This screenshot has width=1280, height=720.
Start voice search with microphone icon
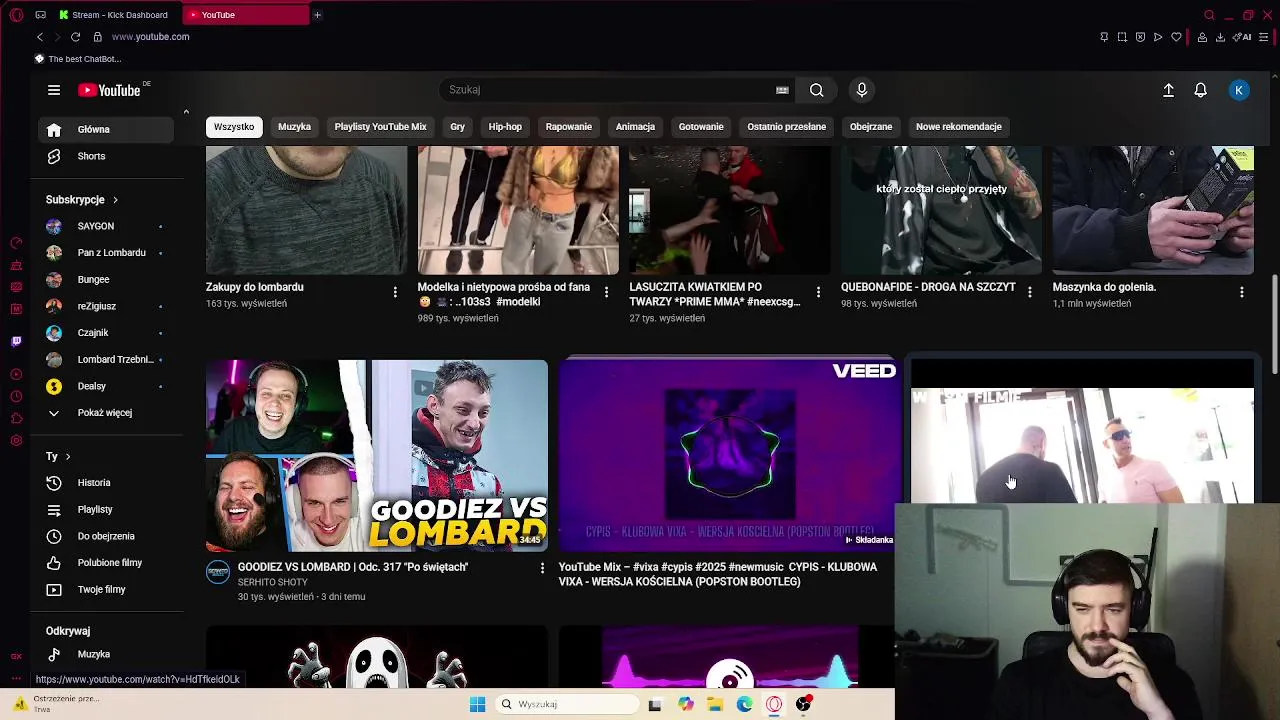coord(862,90)
